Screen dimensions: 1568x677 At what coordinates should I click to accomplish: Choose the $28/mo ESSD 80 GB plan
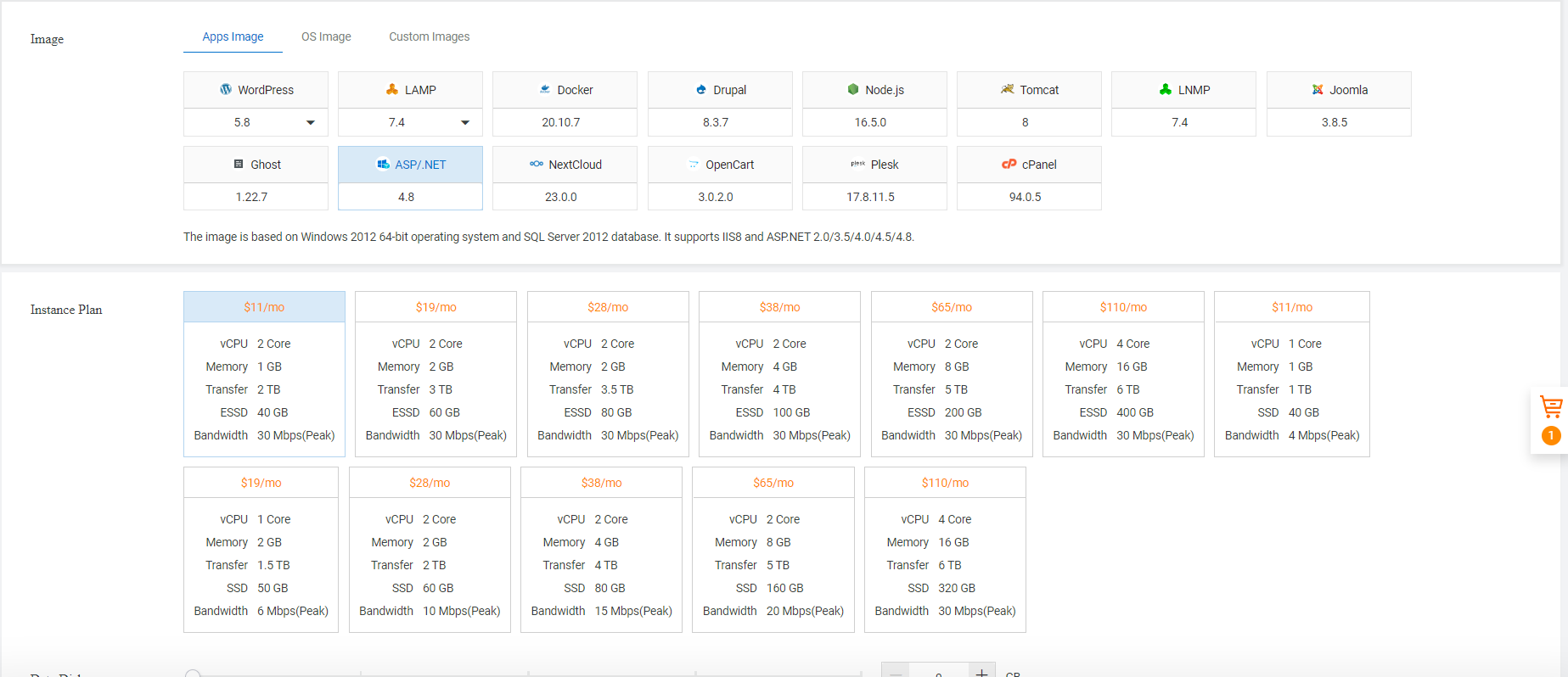coord(608,374)
